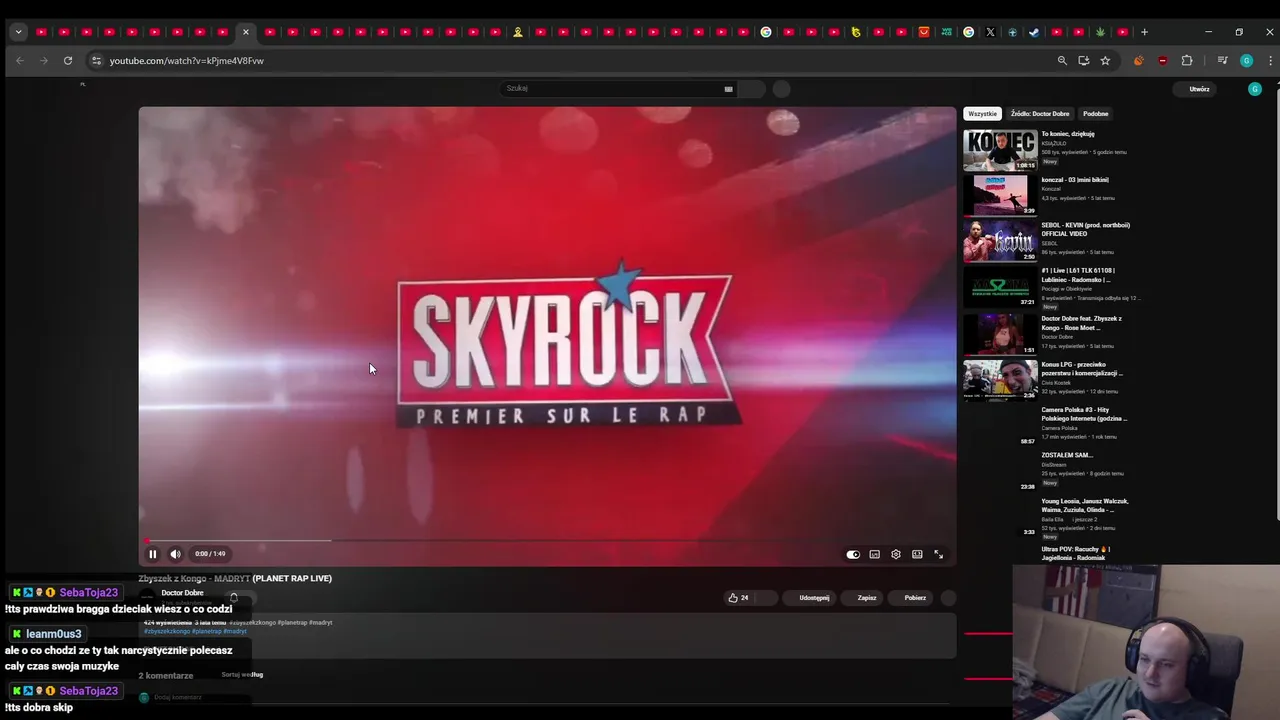Click the red shield ad-blocker extension icon
The image size is (1280, 720).
pyautogui.click(x=1162, y=61)
